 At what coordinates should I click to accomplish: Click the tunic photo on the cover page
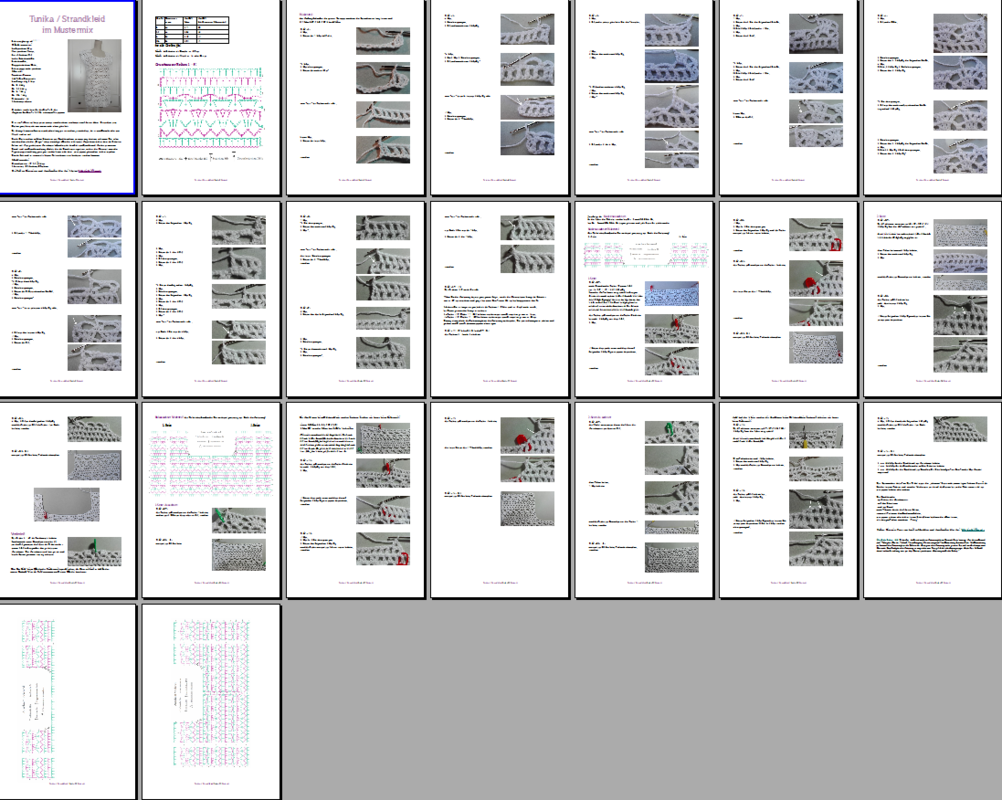point(97,76)
